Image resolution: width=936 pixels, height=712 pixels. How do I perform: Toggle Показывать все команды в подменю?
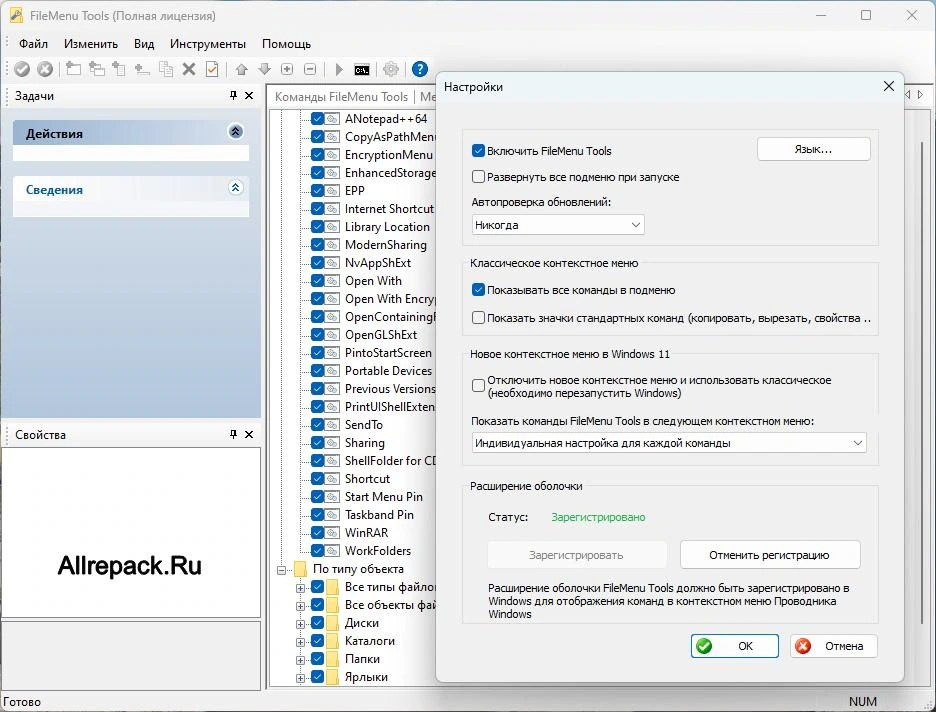[x=478, y=290]
